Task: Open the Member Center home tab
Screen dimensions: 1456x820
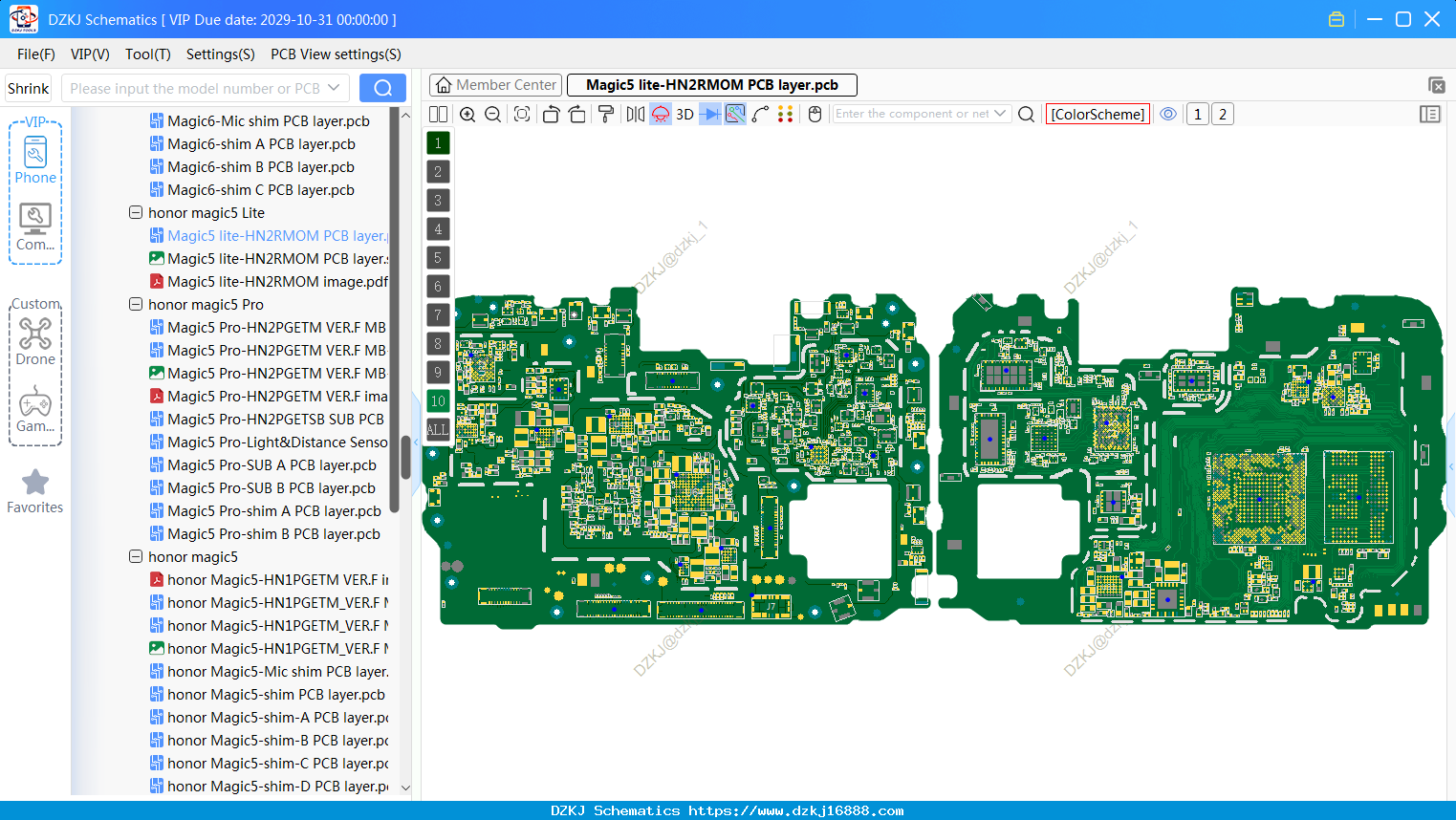Action: coord(495,85)
